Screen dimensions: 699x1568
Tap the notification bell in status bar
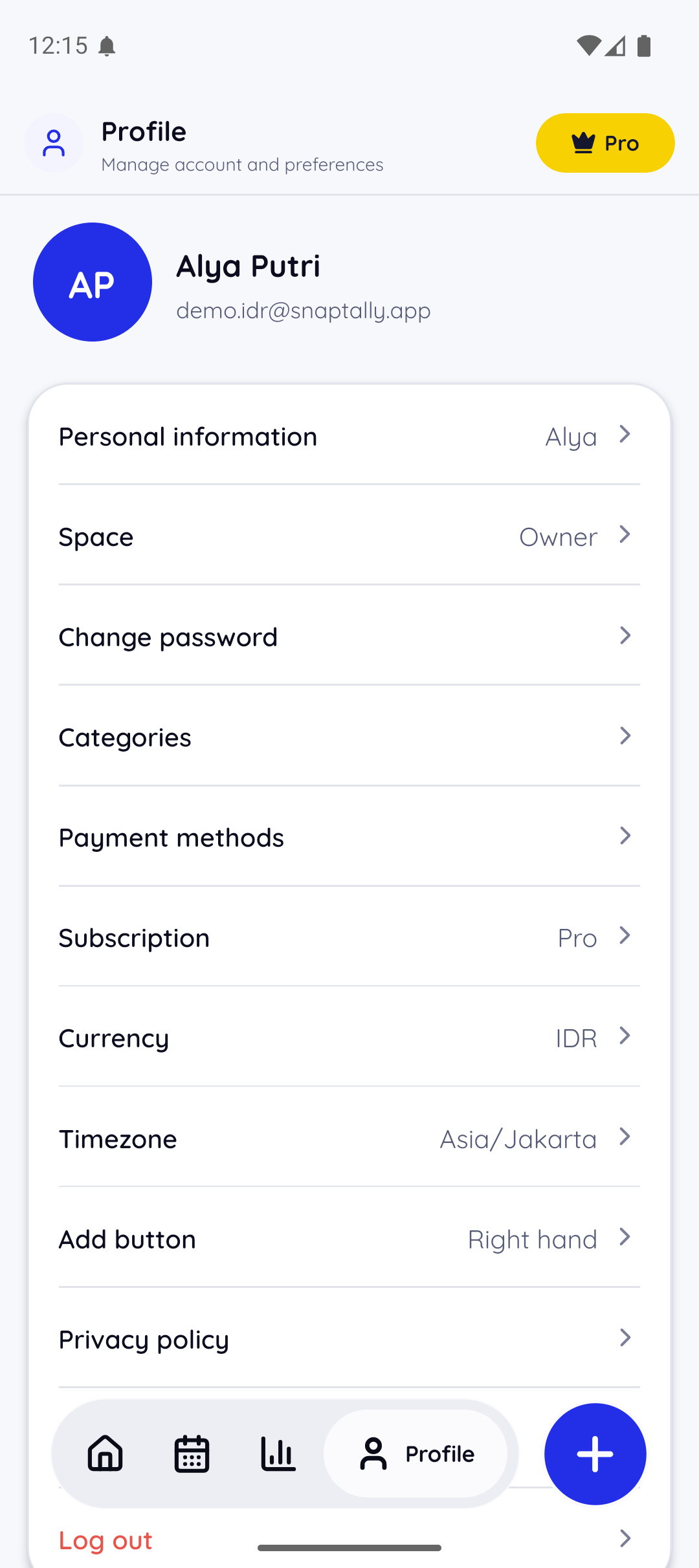pyautogui.click(x=107, y=46)
